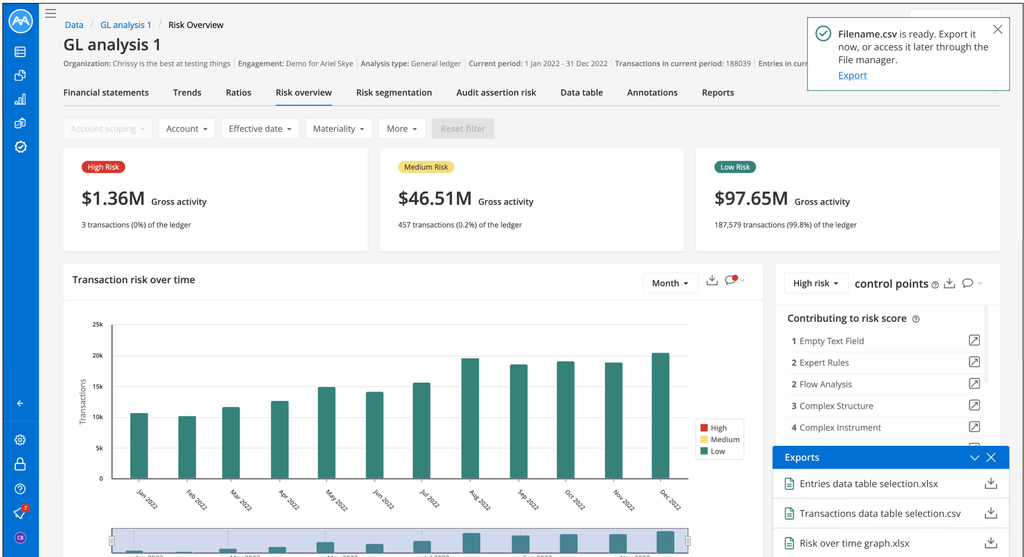Download Entries data table selection.xlsx
Image resolution: width=1024 pixels, height=557 pixels.
pyautogui.click(x=991, y=483)
